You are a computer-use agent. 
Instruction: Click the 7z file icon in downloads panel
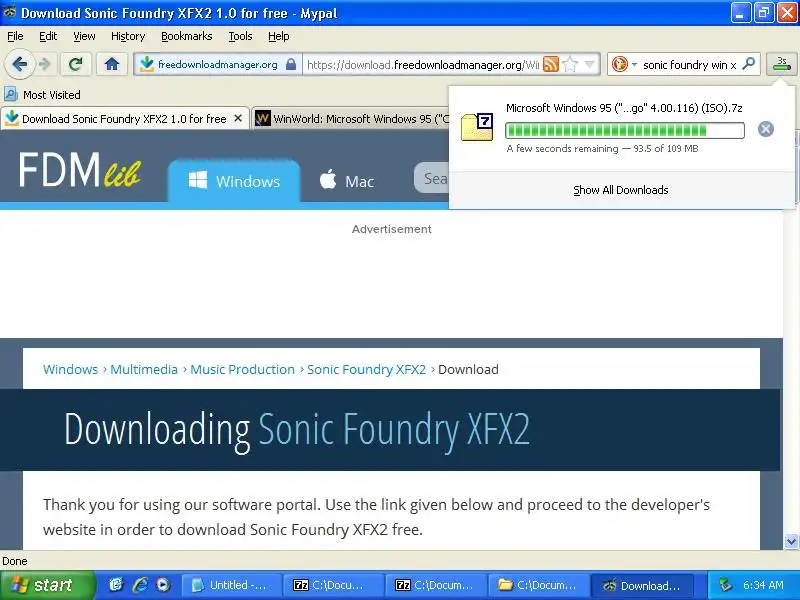477,127
